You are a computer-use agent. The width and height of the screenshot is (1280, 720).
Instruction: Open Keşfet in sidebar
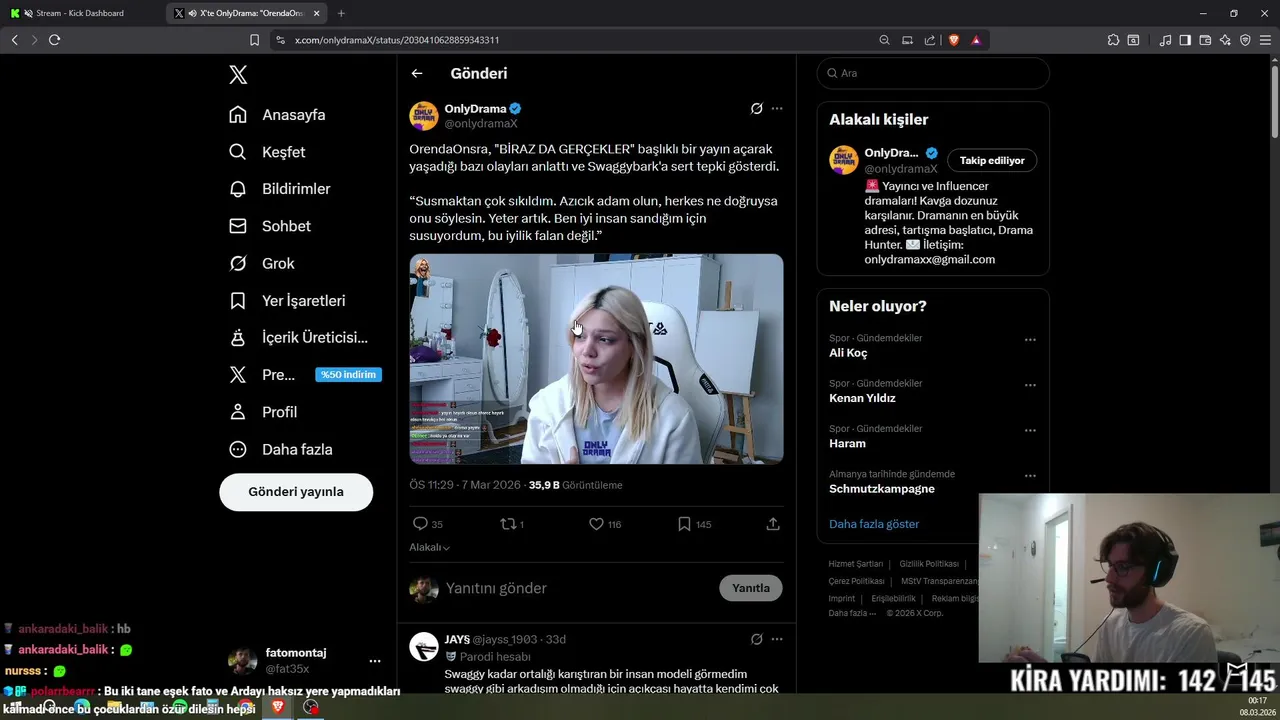(267, 152)
